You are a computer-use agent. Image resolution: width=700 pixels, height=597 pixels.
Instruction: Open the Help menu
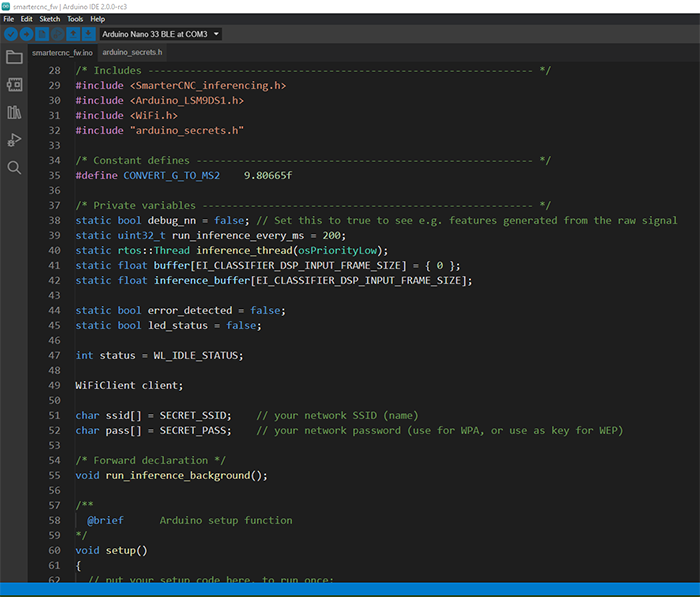pos(97,19)
